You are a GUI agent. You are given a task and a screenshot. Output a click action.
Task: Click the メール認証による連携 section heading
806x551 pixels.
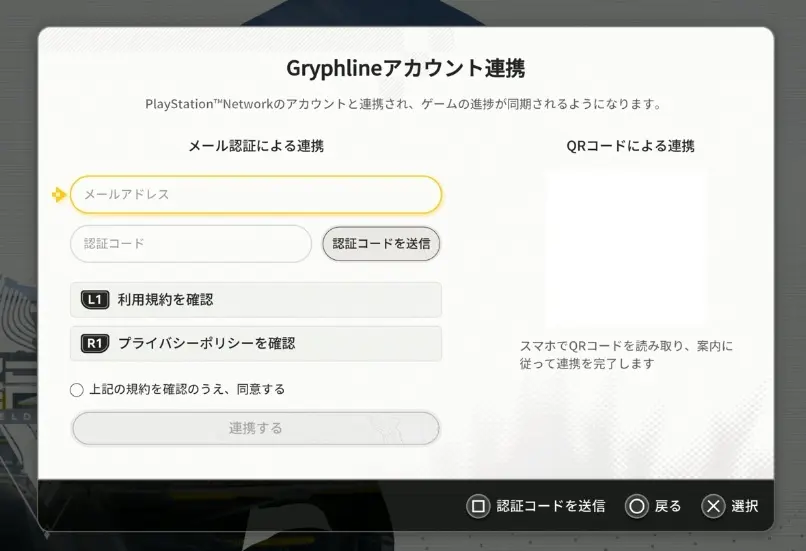click(x=256, y=146)
